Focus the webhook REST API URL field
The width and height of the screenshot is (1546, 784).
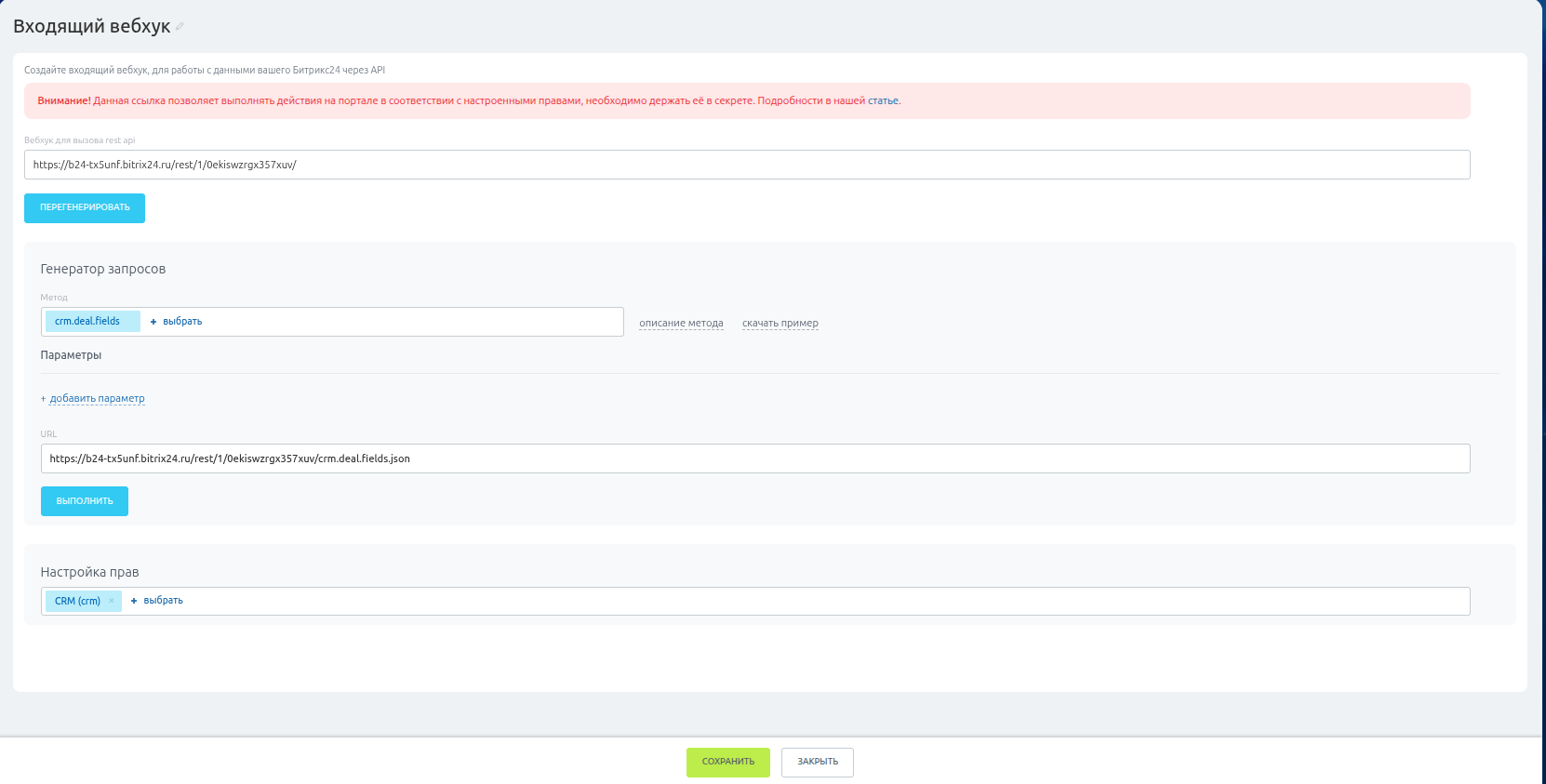point(744,165)
